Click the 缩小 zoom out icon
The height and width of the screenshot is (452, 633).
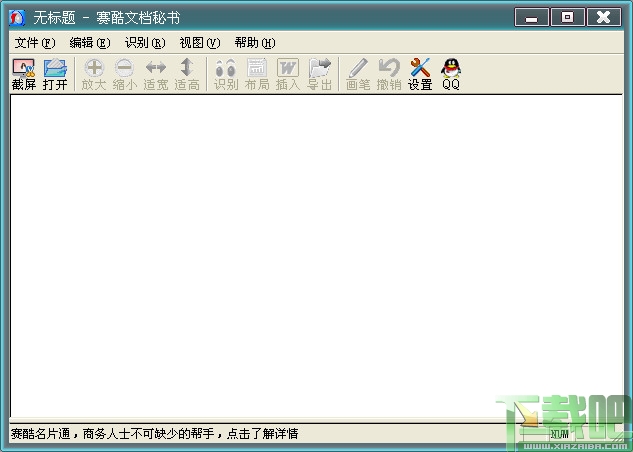click(x=125, y=74)
